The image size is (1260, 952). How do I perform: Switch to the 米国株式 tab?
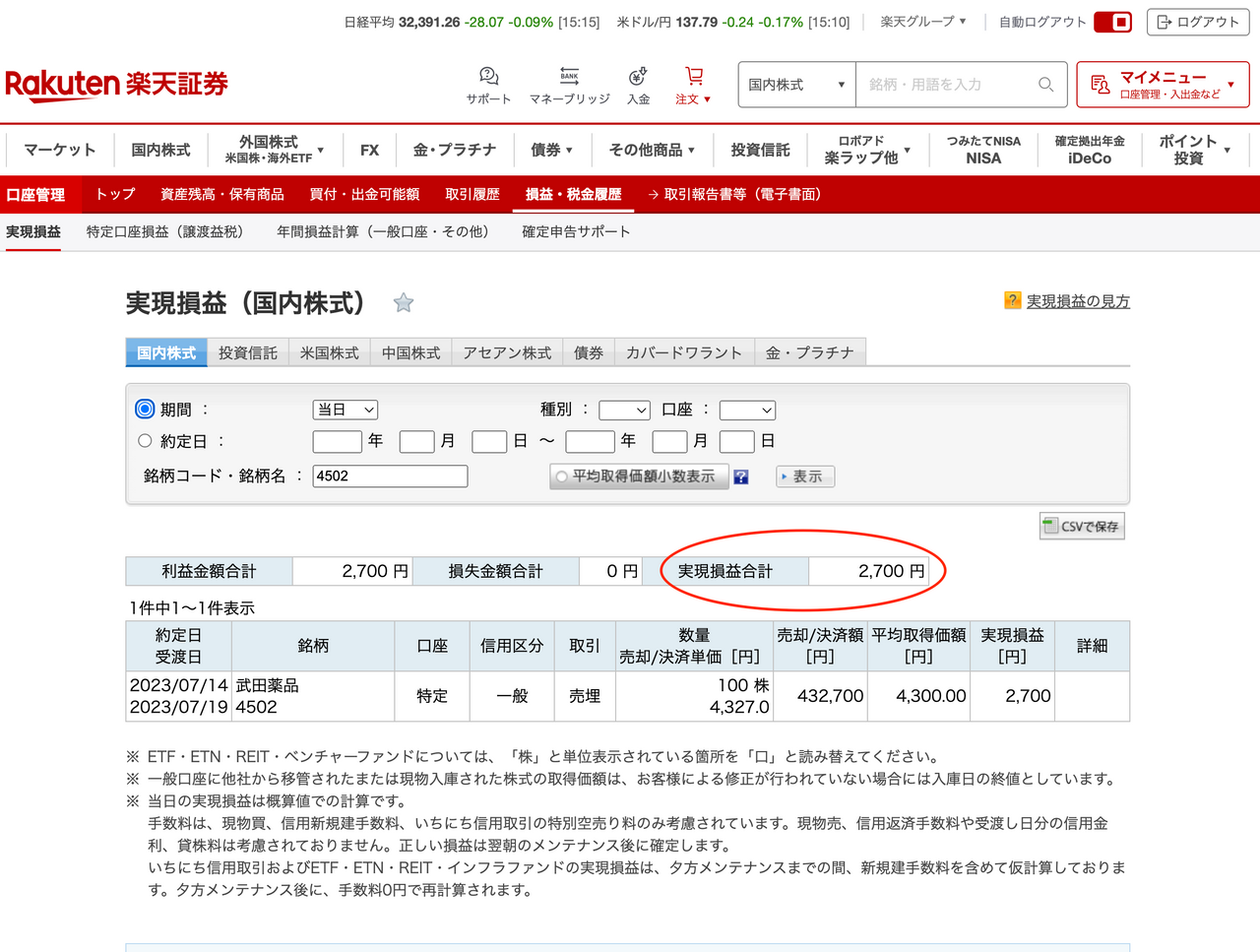click(328, 351)
